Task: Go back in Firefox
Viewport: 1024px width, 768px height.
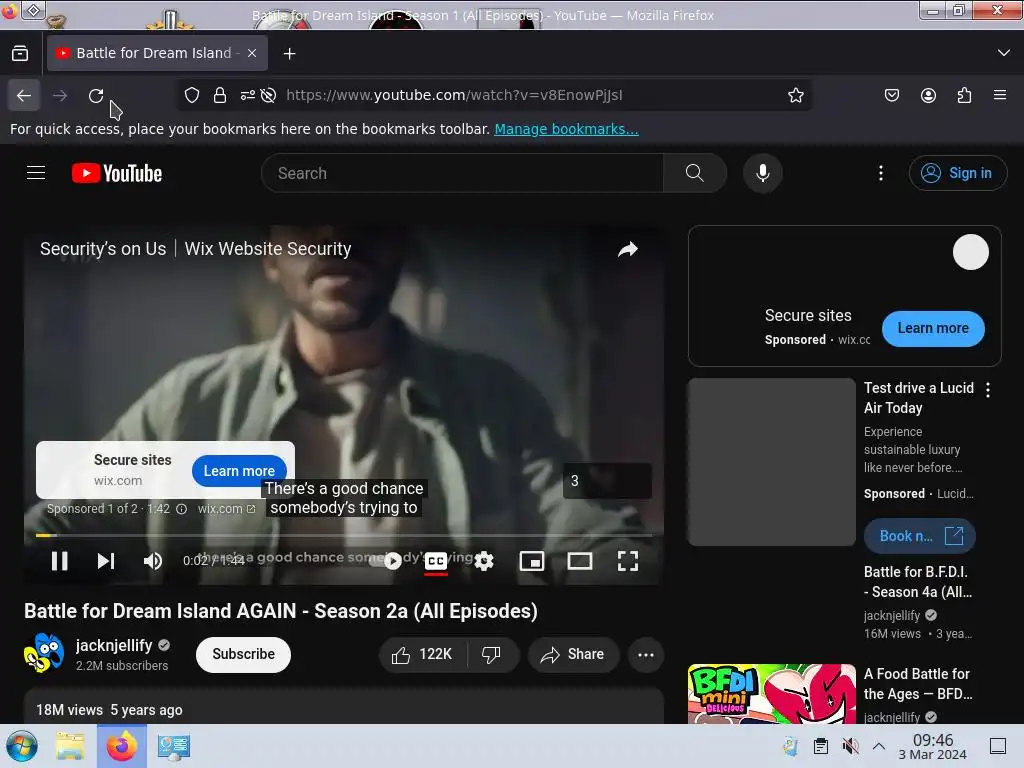Action: click(x=24, y=95)
